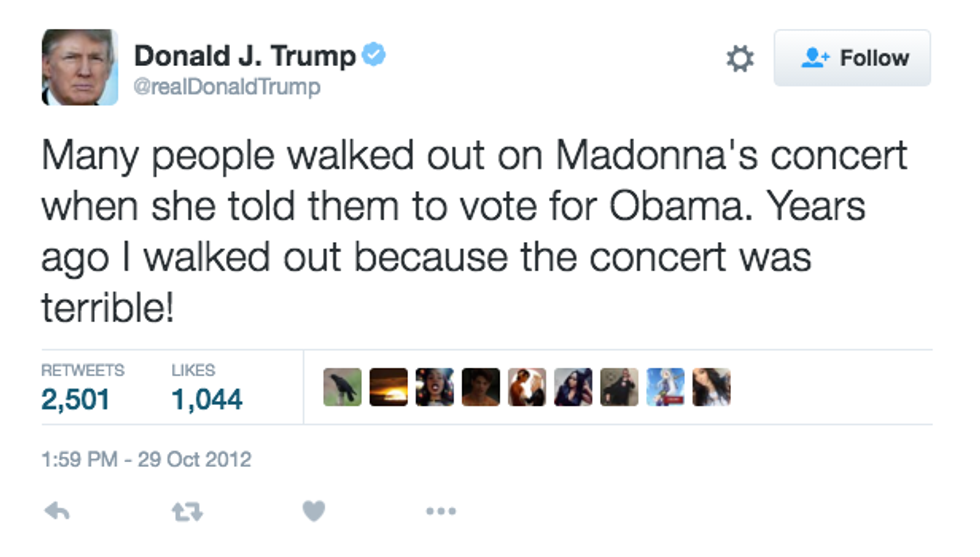Open Donald J. Trump's profile picture

click(x=79, y=66)
